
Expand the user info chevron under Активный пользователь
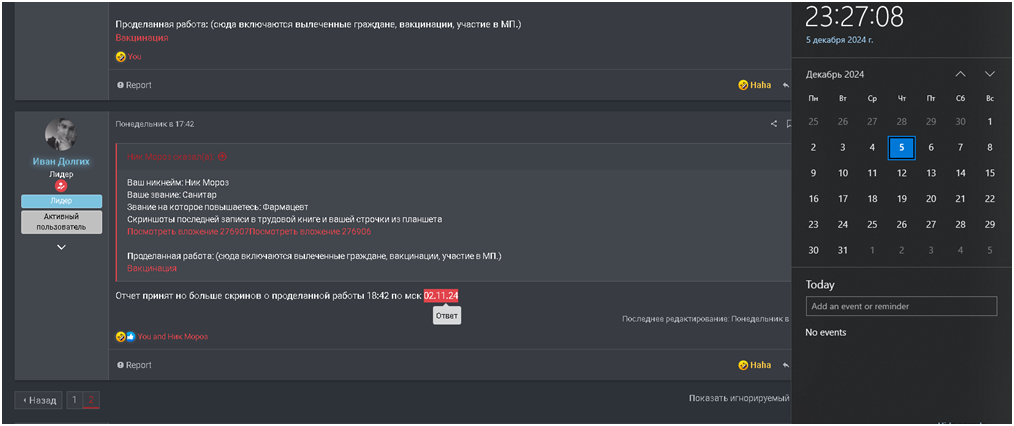61,247
